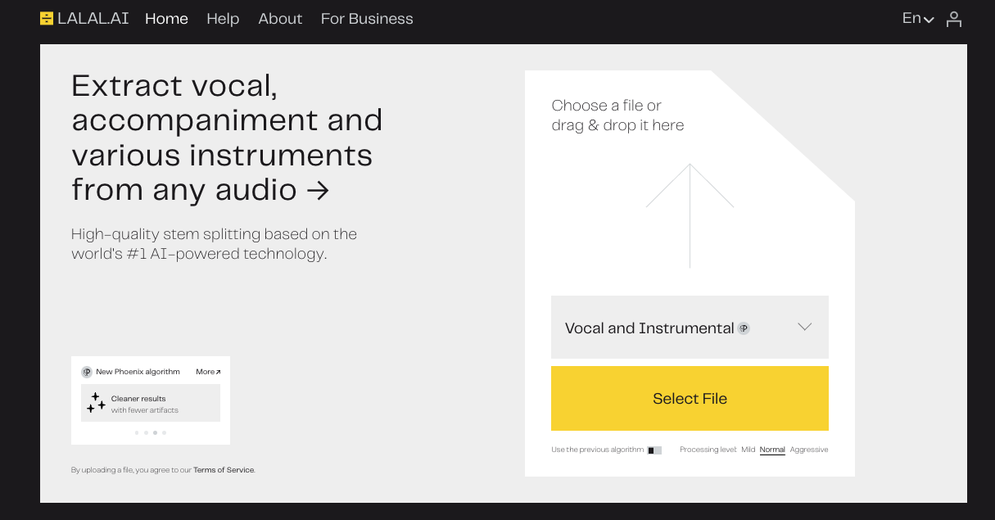The image size is (995, 520).
Task: Click the arrow after 'from any audio'
Action: [x=318, y=190]
